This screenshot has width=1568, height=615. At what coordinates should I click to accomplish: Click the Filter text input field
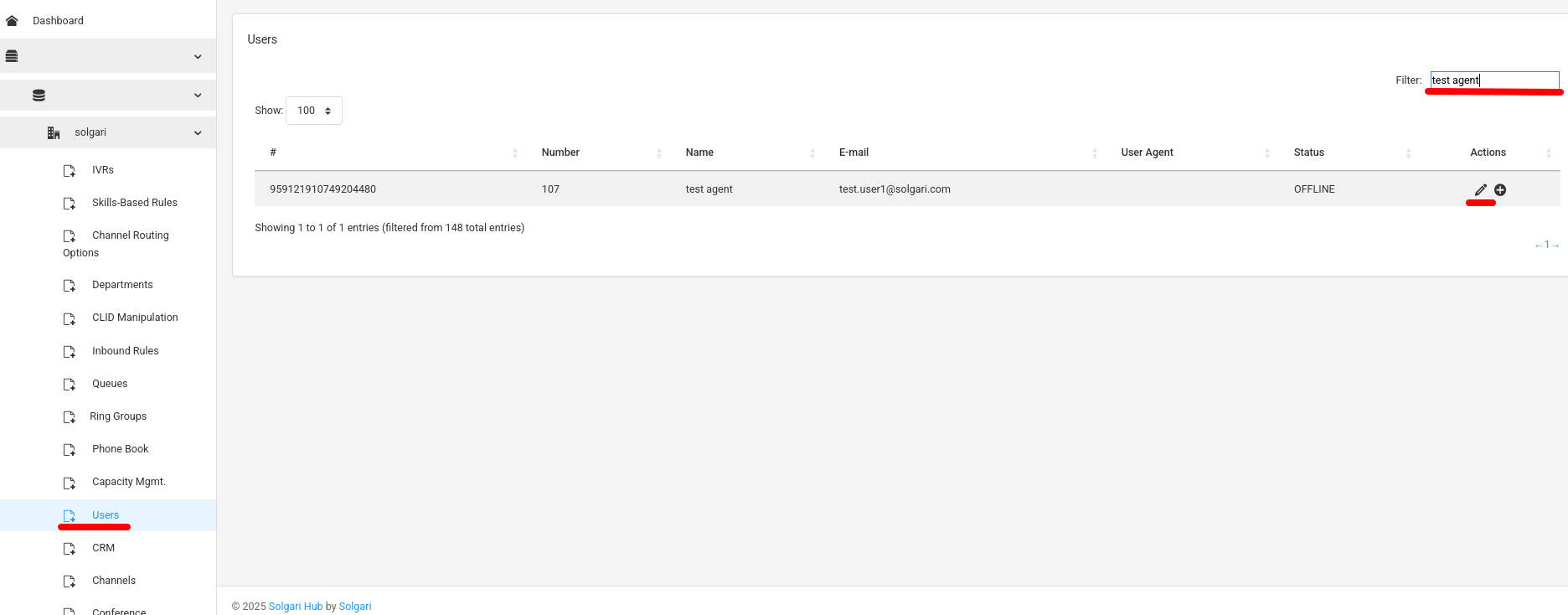pyautogui.click(x=1494, y=80)
